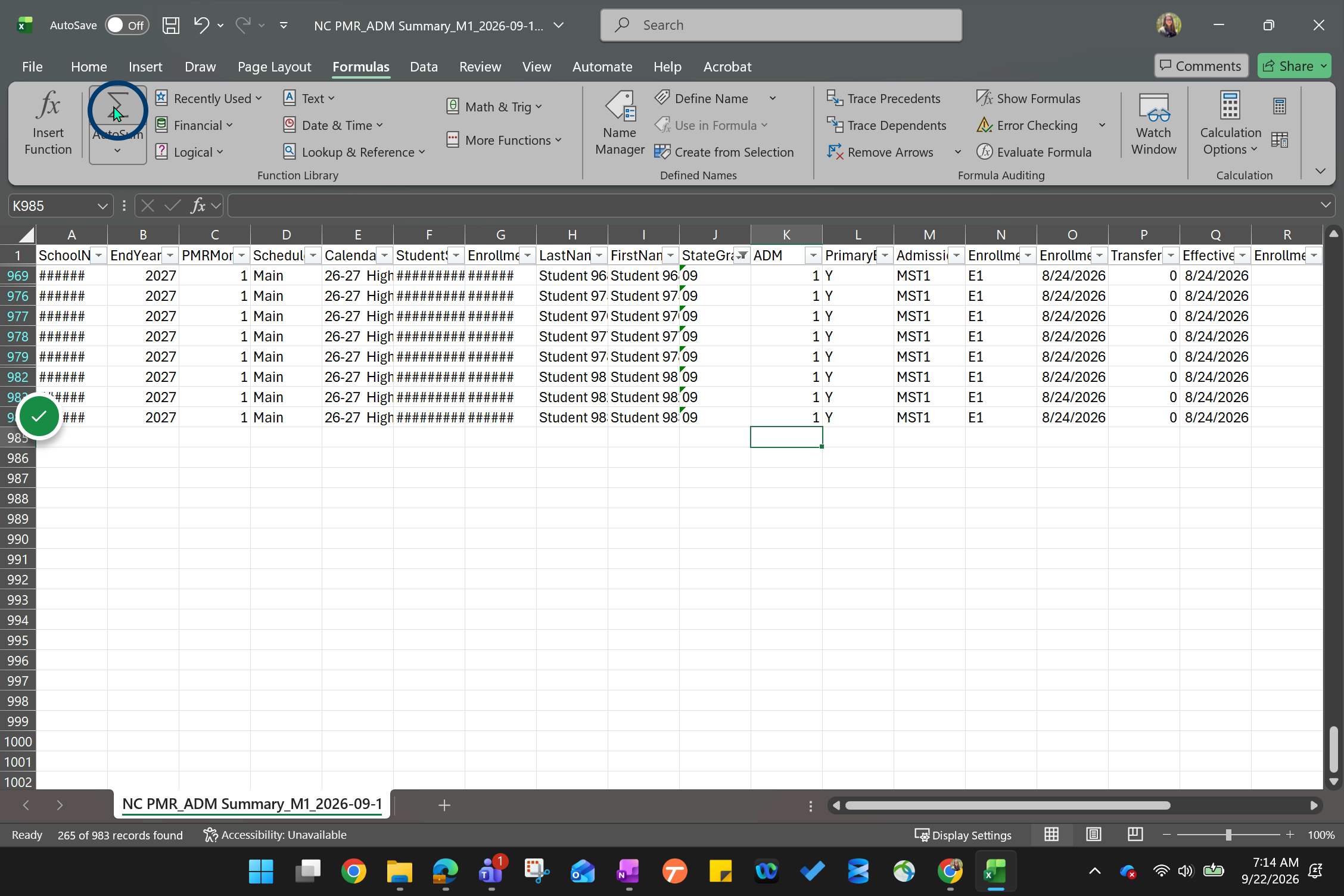Open Display Settings in status bar
The height and width of the screenshot is (896, 1344).
tap(963, 835)
